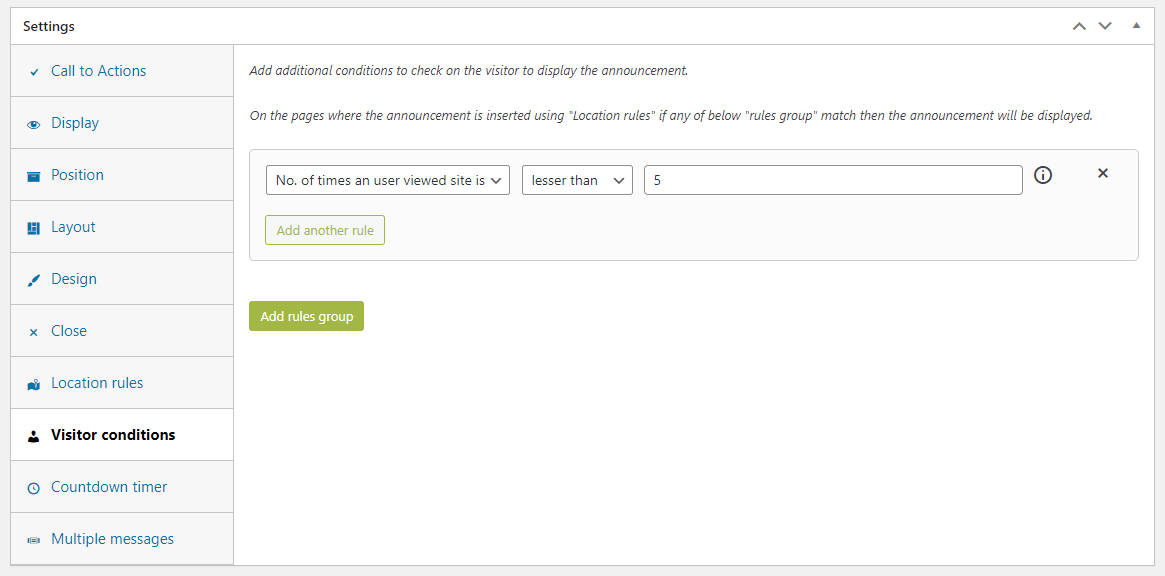
Task: Click the icon beside Multiple messages
Action: [x=33, y=538]
